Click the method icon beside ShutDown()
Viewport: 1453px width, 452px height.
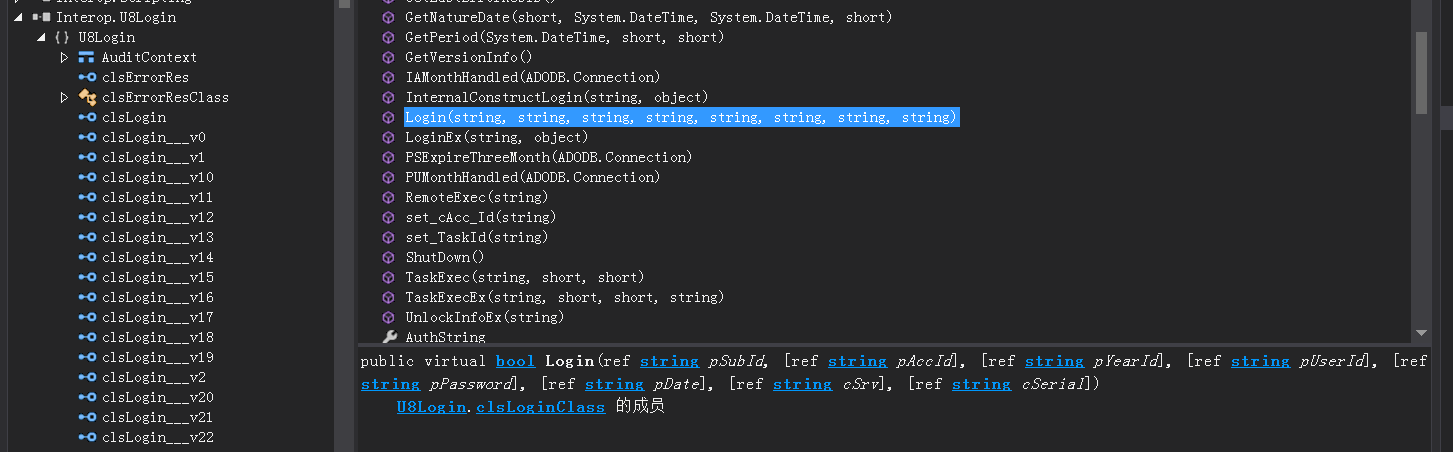pos(389,257)
